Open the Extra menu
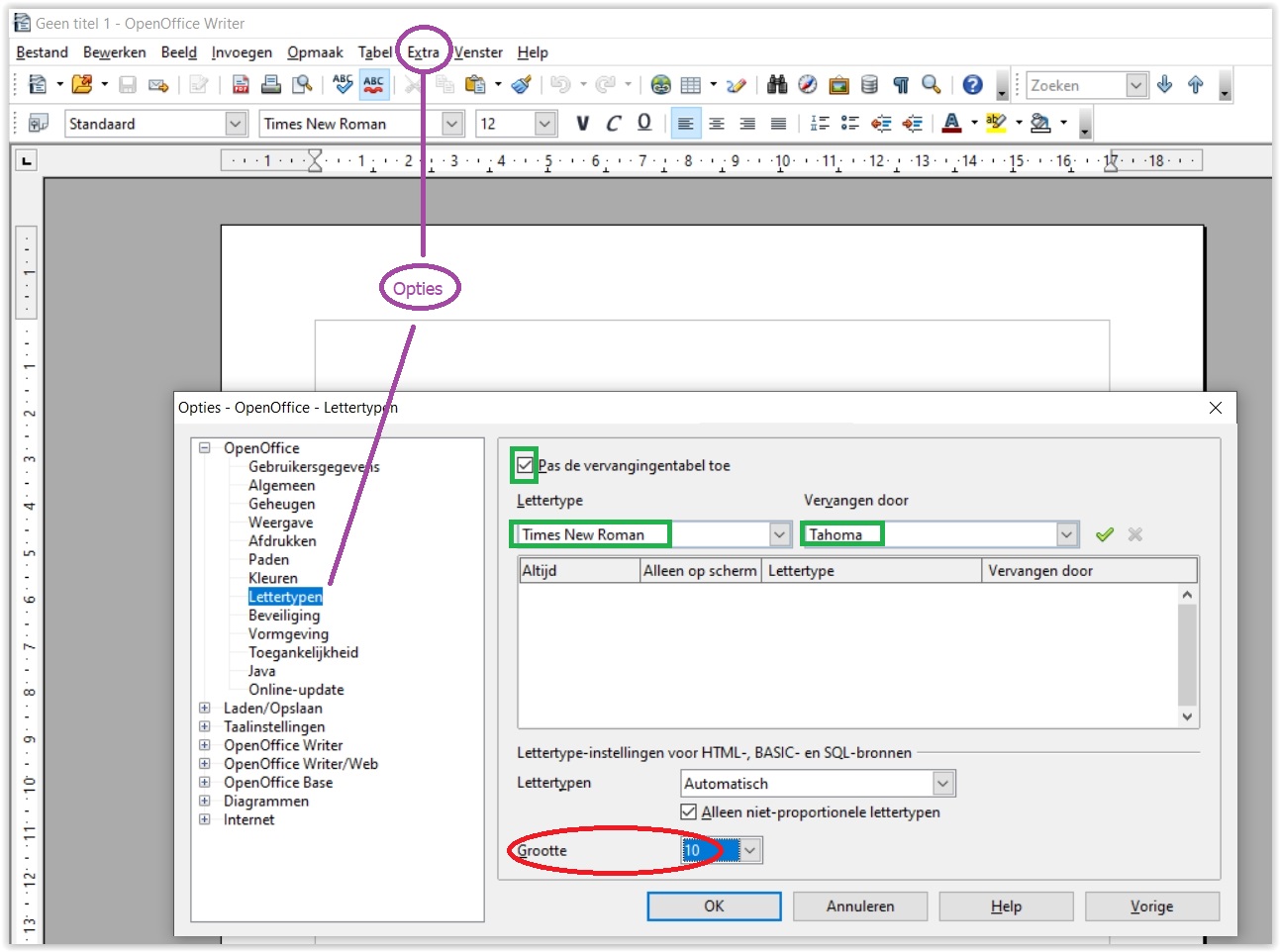 click(x=423, y=52)
